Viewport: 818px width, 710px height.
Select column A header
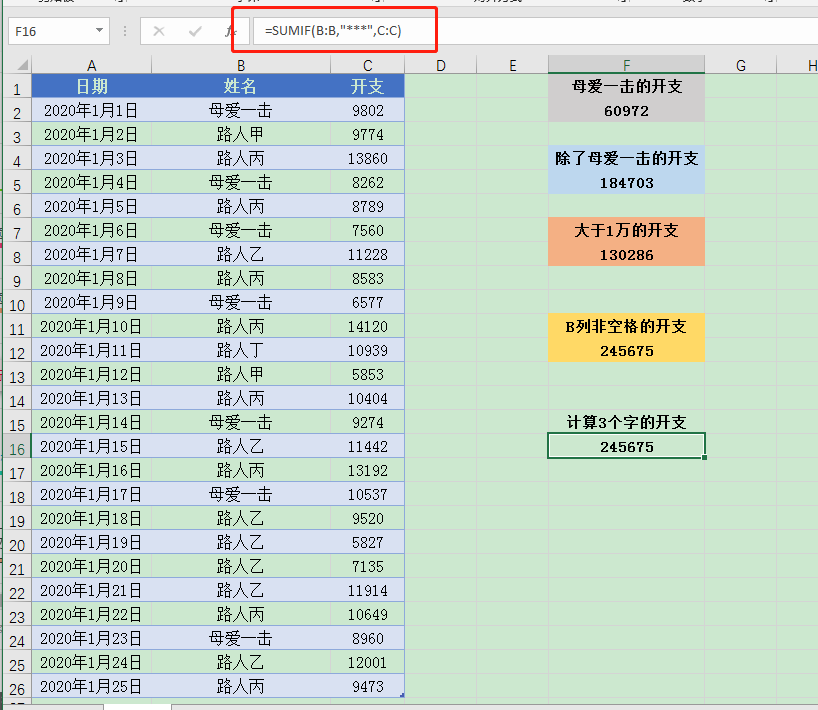[x=92, y=65]
